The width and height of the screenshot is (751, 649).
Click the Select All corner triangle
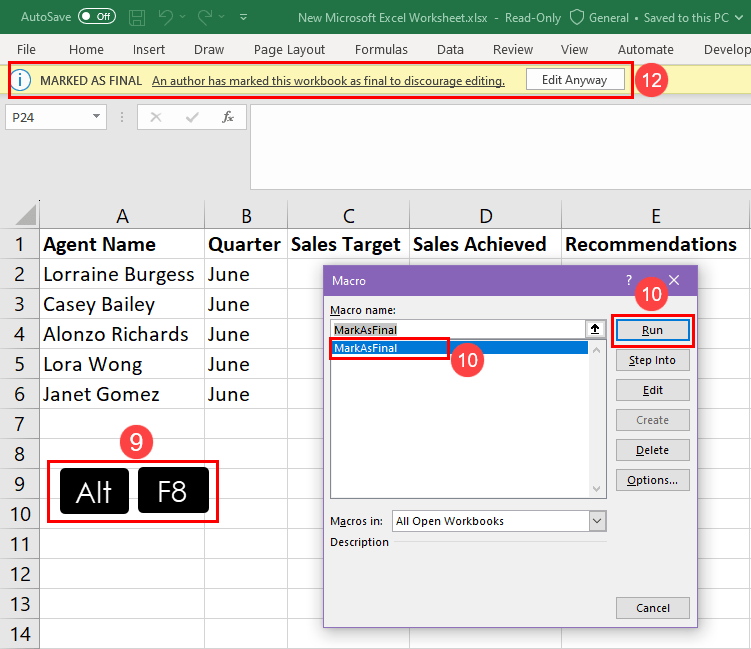(25, 215)
